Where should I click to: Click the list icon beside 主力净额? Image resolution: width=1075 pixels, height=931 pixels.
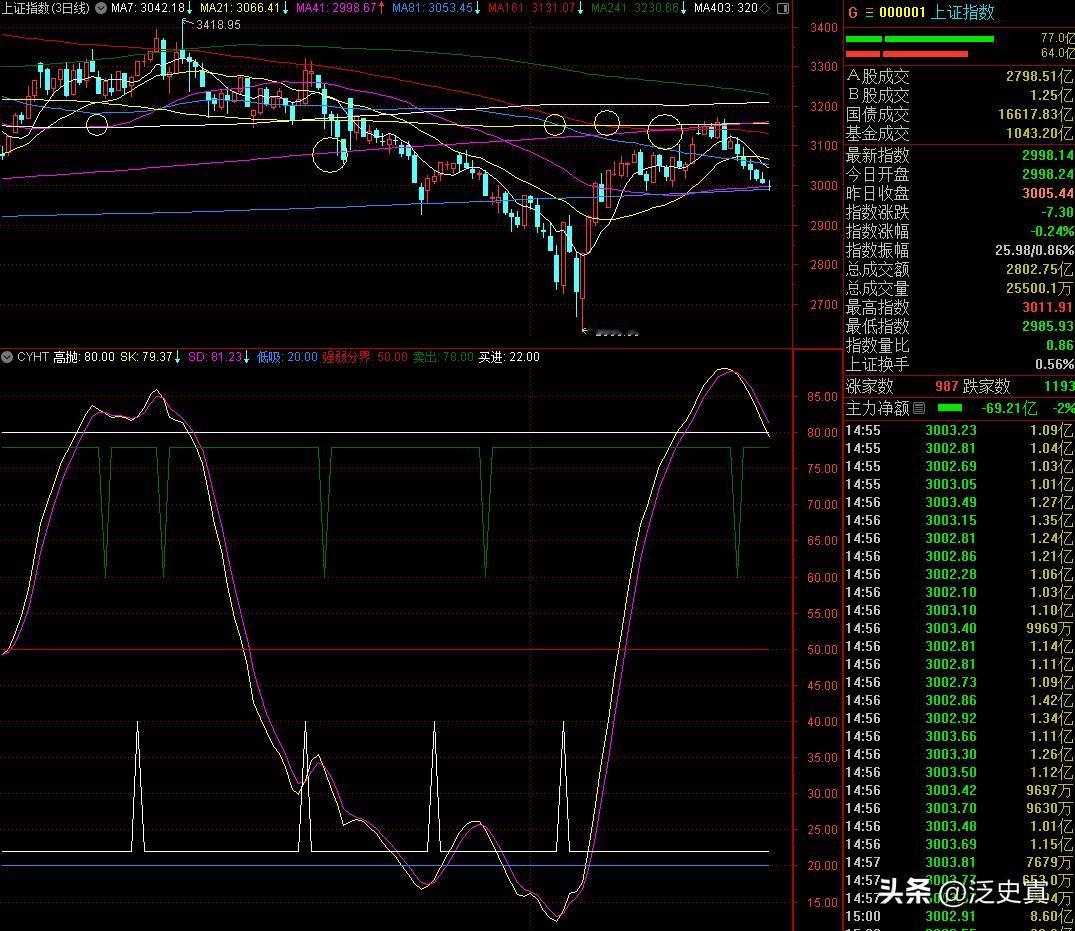click(x=919, y=409)
